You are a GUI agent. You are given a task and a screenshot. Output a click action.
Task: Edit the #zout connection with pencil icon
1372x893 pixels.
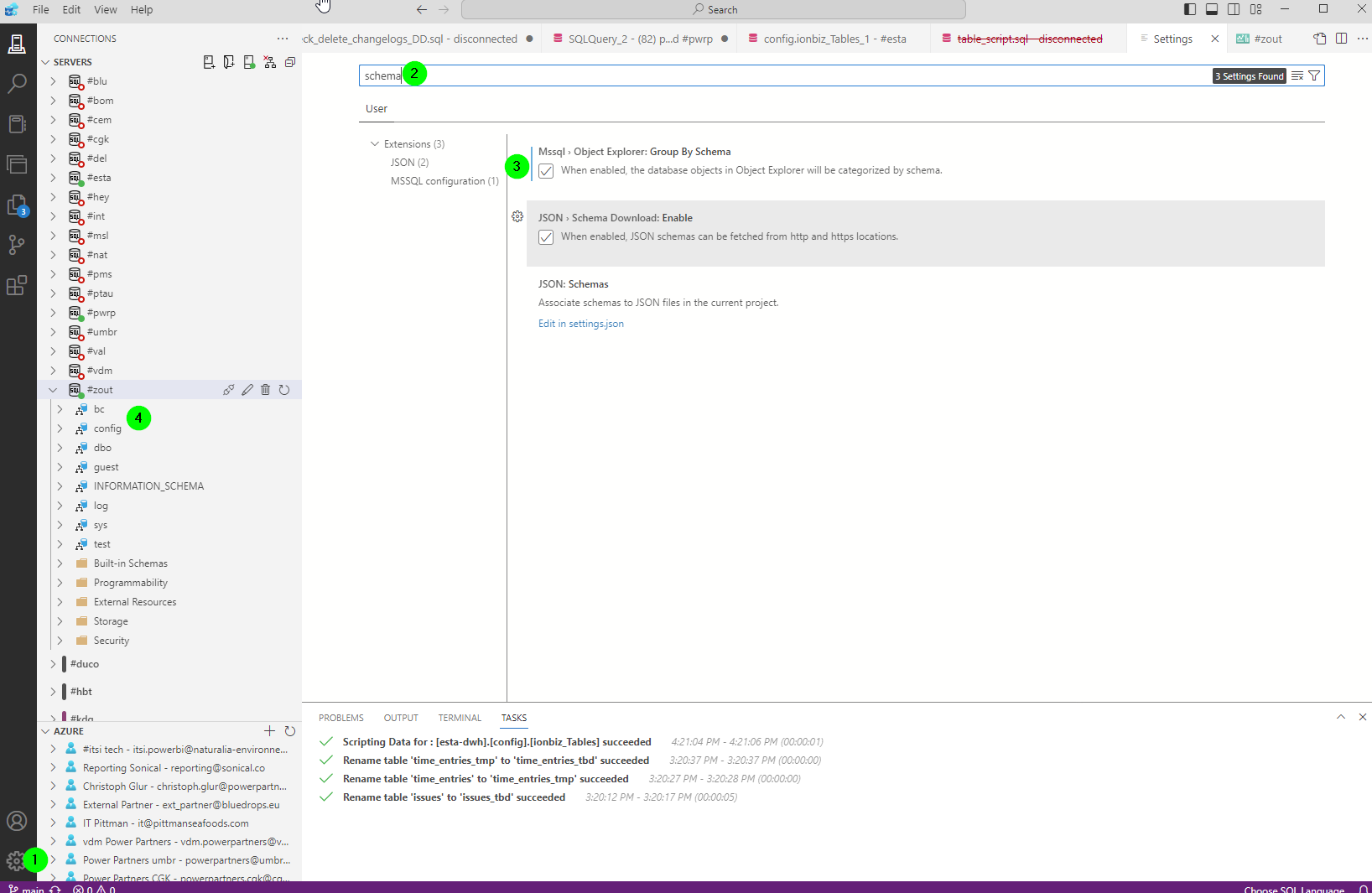[247, 390]
